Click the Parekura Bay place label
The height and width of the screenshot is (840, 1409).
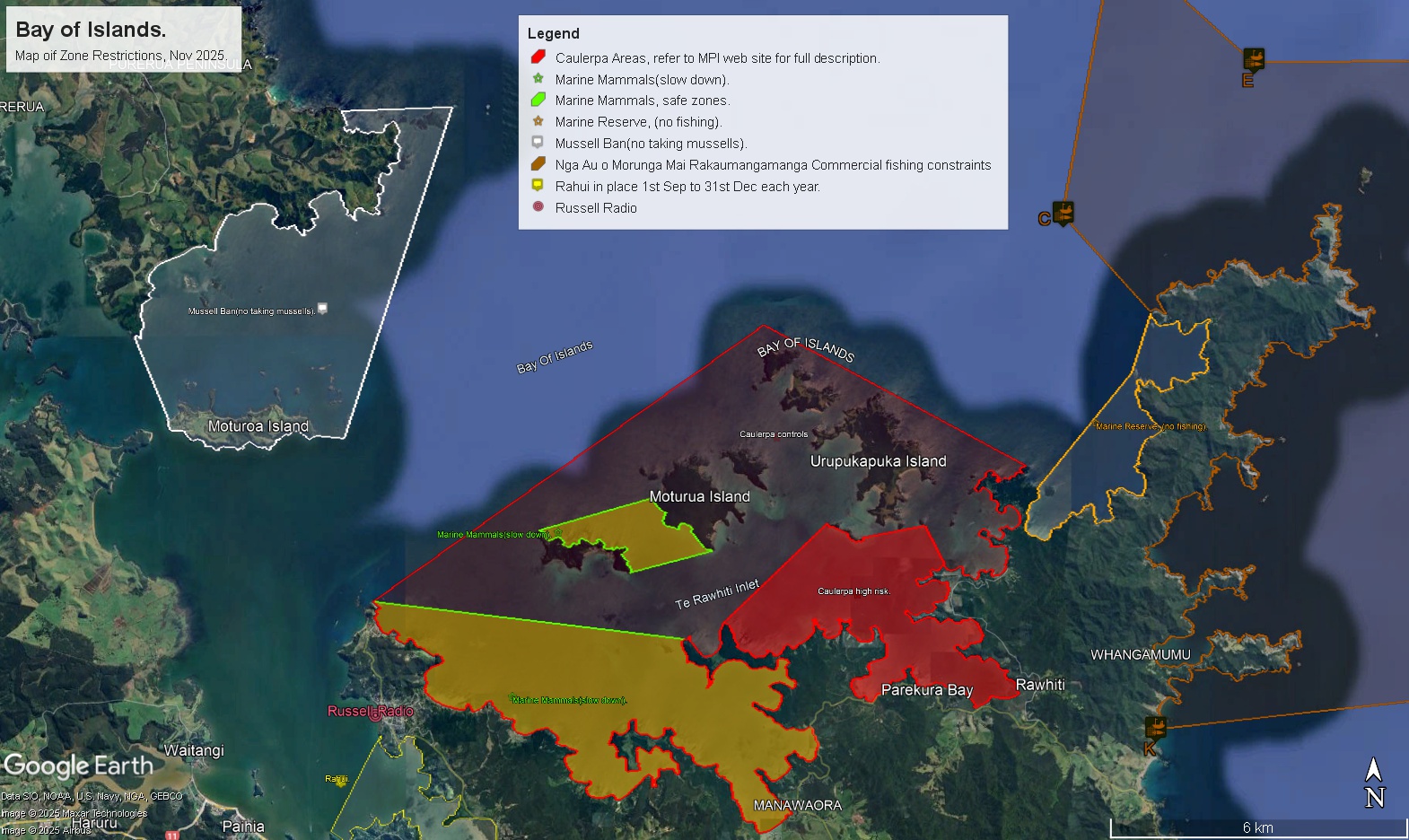(926, 690)
